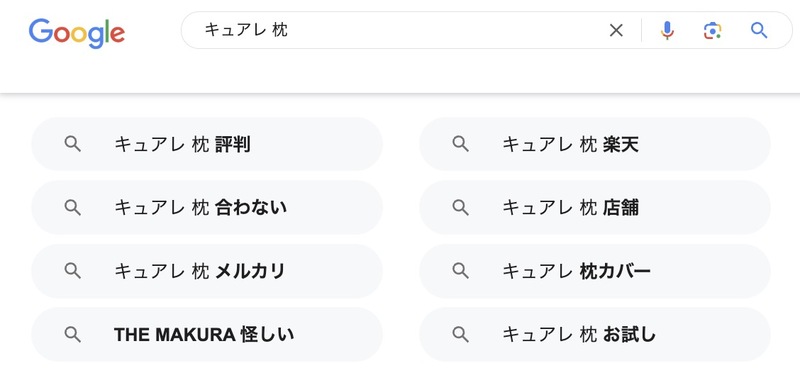Choose suggestion キュアレ 枕 店舗
Viewport: 800px width, 390px height.
point(594,207)
